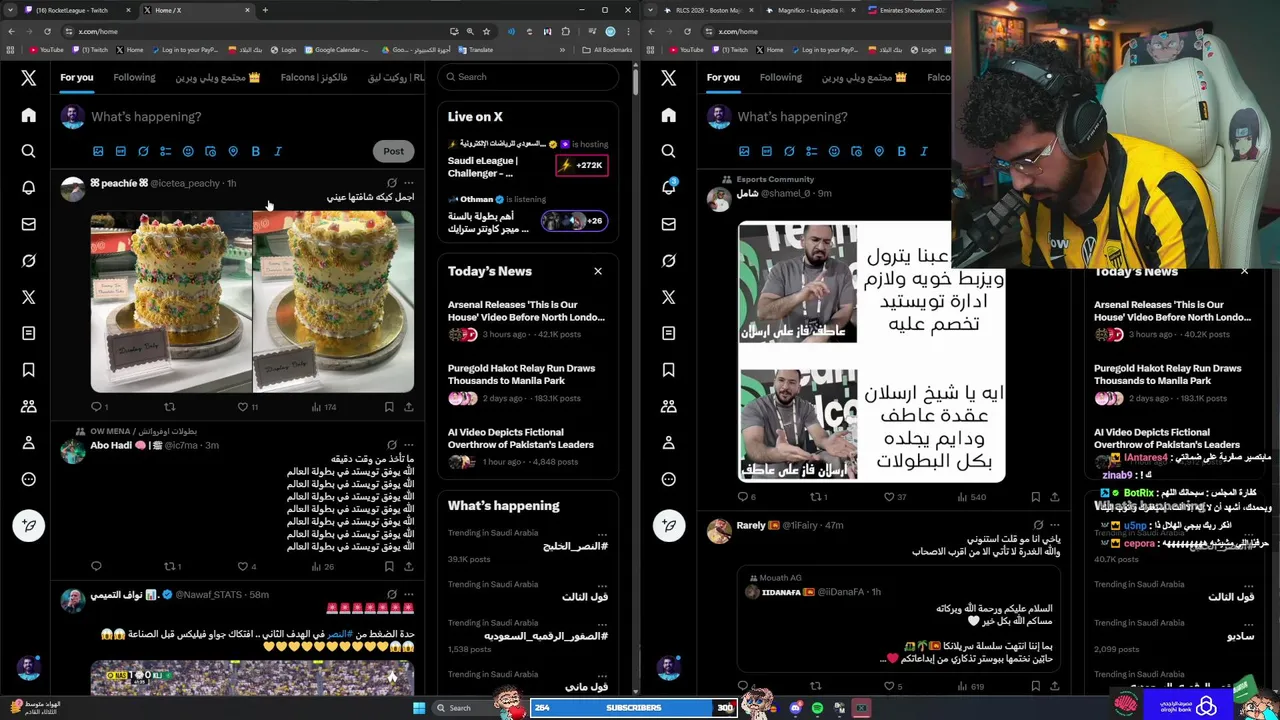
Task: Open Communities icon in left X sidebar
Action: coord(28,406)
